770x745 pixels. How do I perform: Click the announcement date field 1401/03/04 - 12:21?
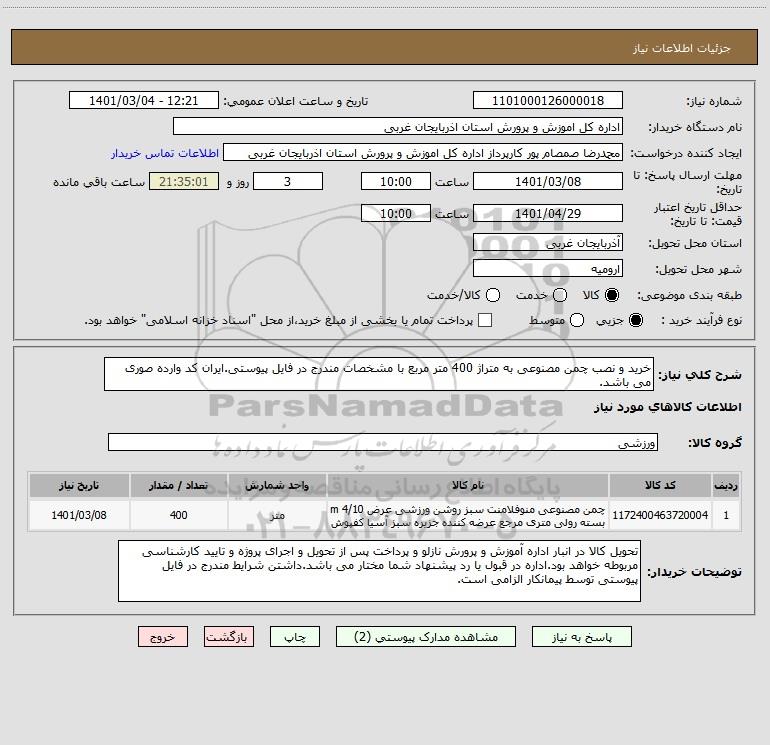point(144,100)
